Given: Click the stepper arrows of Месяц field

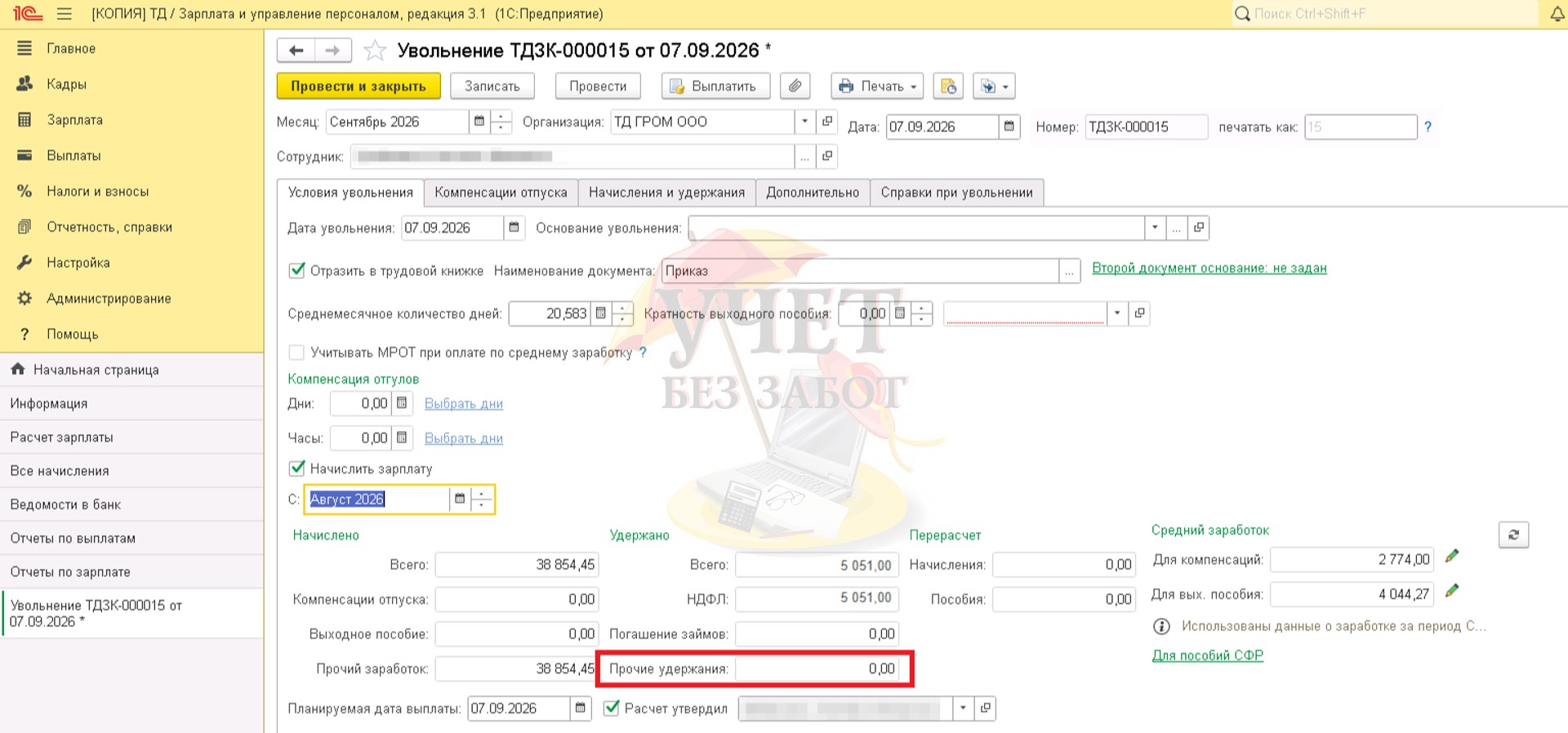Looking at the screenshot, I should [501, 122].
